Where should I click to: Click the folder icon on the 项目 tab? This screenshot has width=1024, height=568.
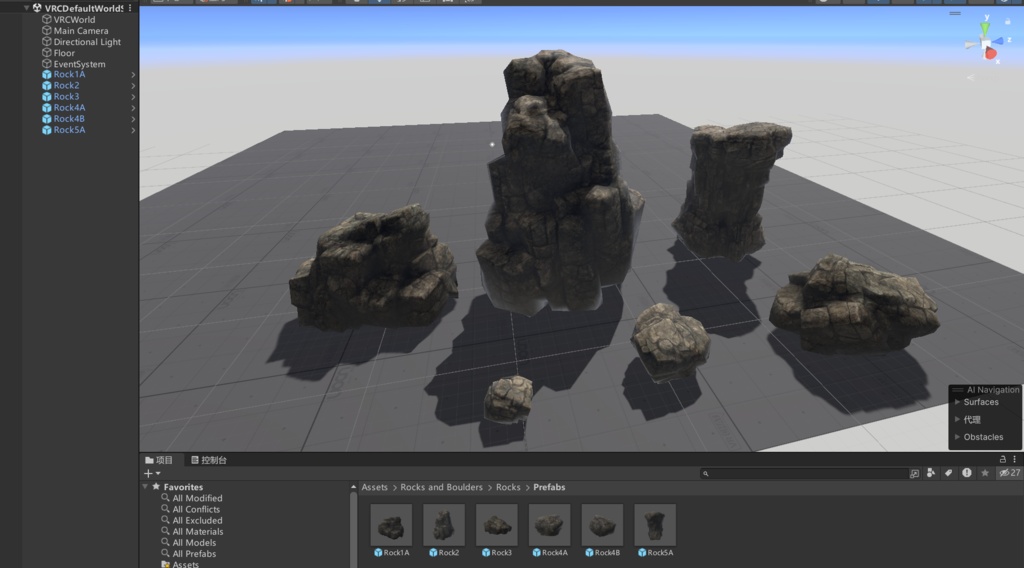(150, 460)
